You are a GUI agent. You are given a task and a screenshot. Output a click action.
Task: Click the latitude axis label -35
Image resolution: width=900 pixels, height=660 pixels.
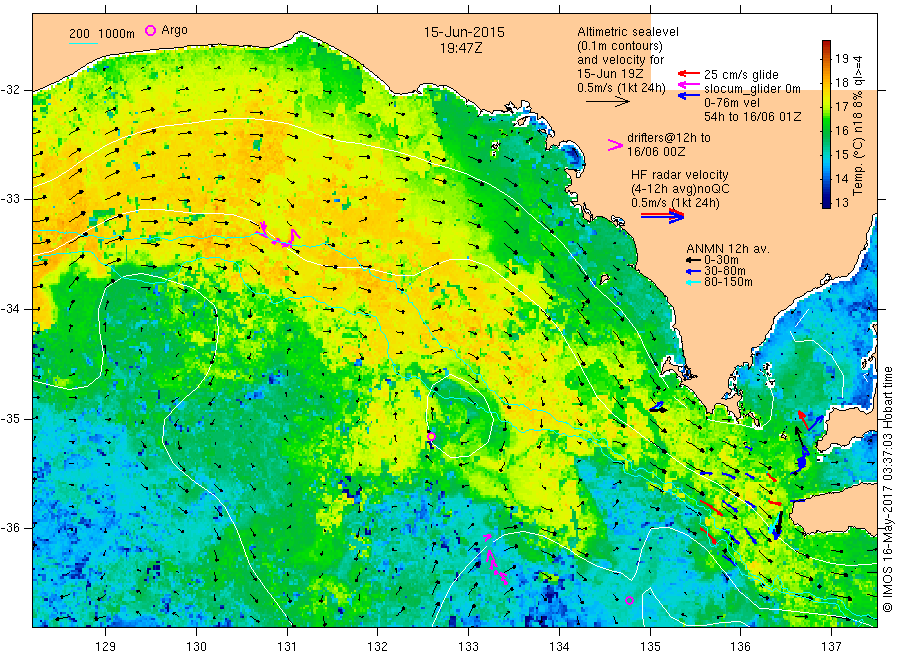coord(11,419)
